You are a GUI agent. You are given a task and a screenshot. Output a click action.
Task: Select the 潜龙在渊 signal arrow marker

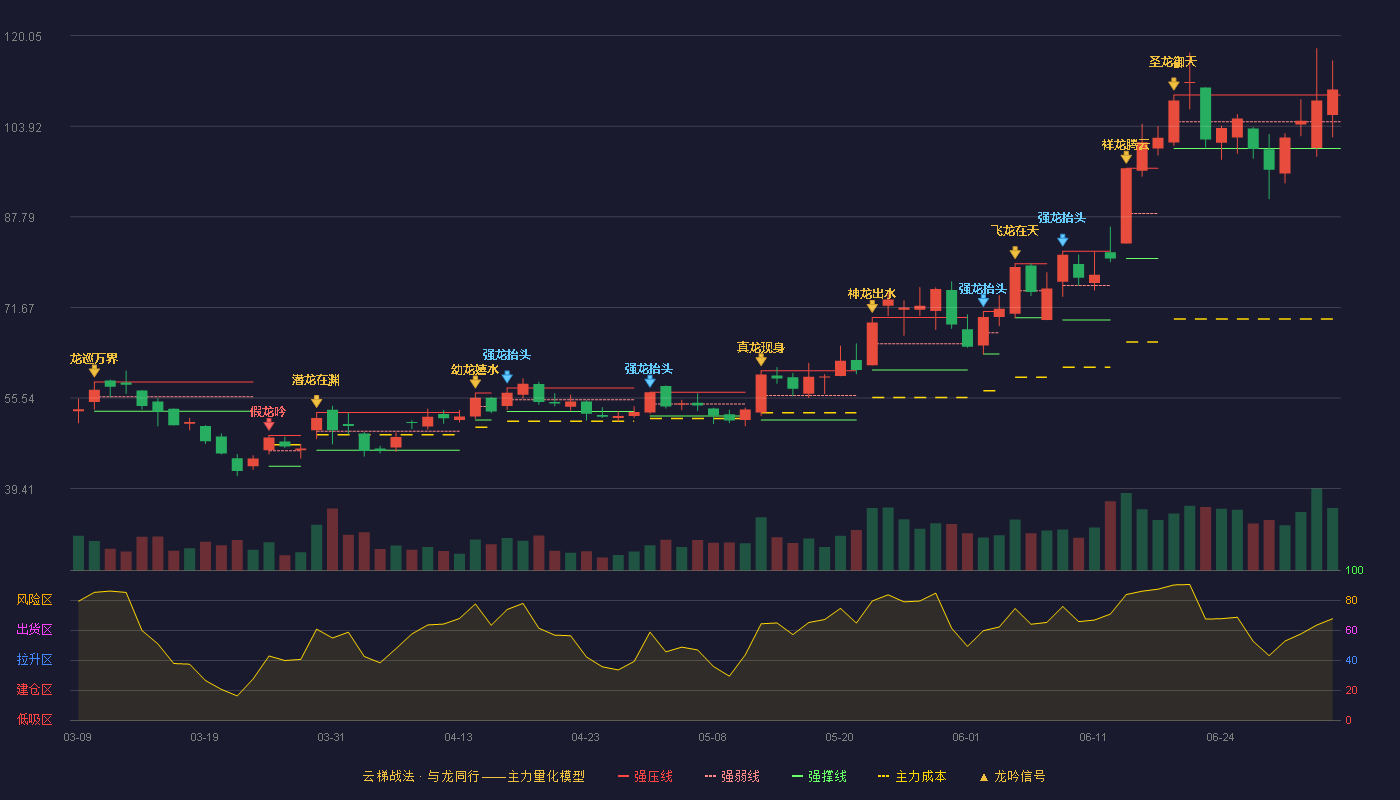[x=317, y=401]
